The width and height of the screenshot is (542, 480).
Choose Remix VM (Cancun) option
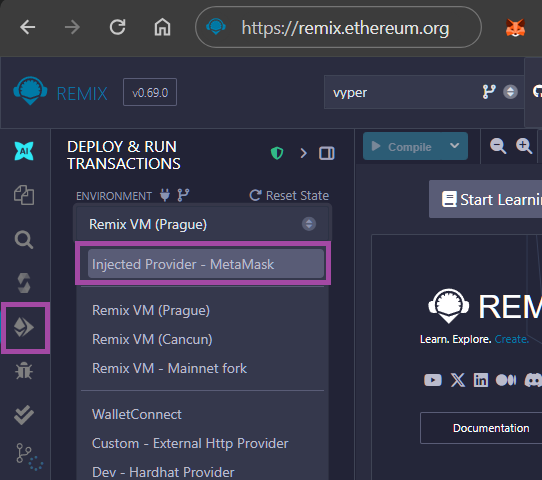tap(152, 339)
